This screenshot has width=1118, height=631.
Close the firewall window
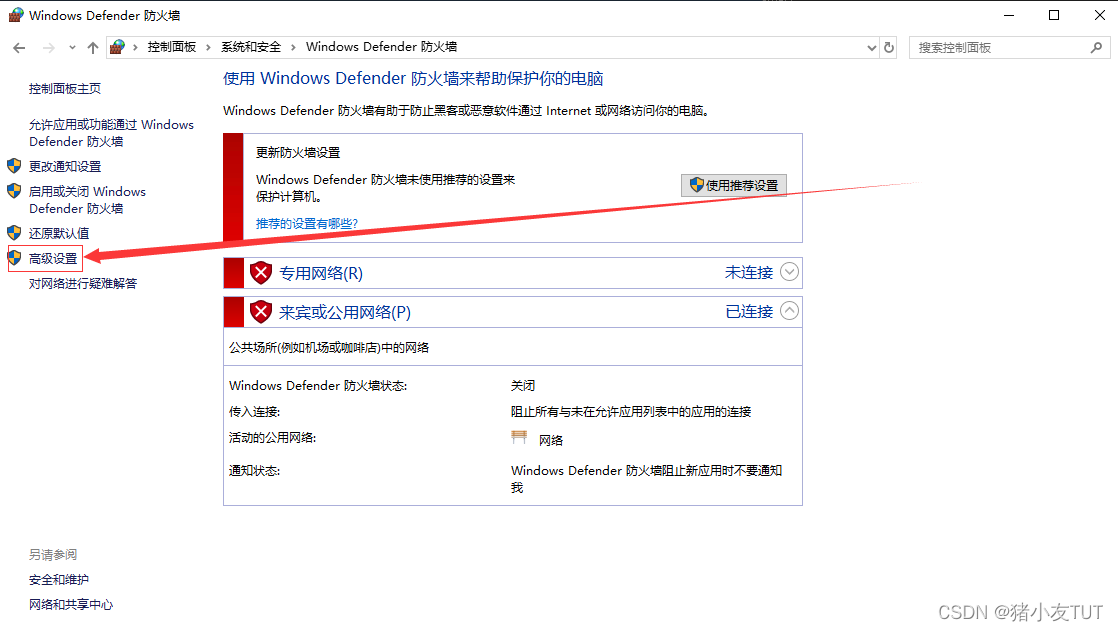(1099, 15)
